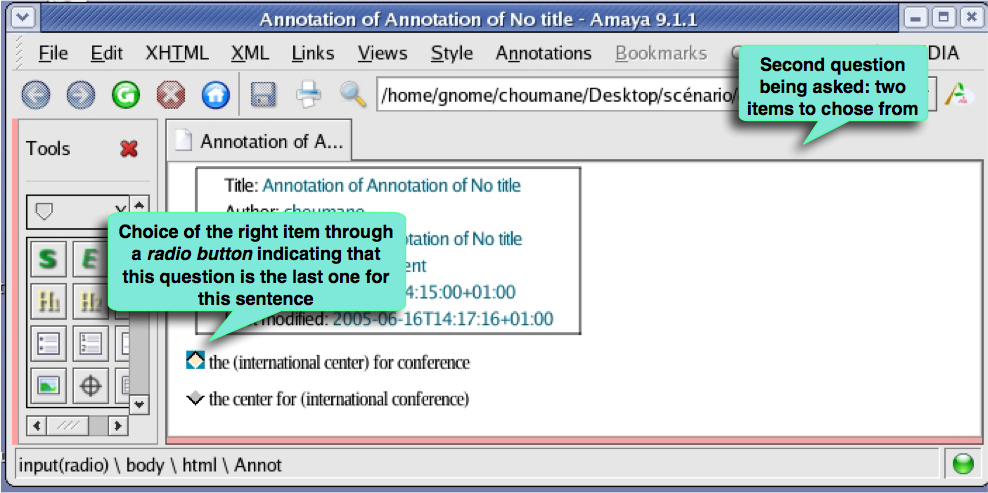The height and width of the screenshot is (493, 988).
Task: Go to the Home page icon
Action: [x=215, y=96]
